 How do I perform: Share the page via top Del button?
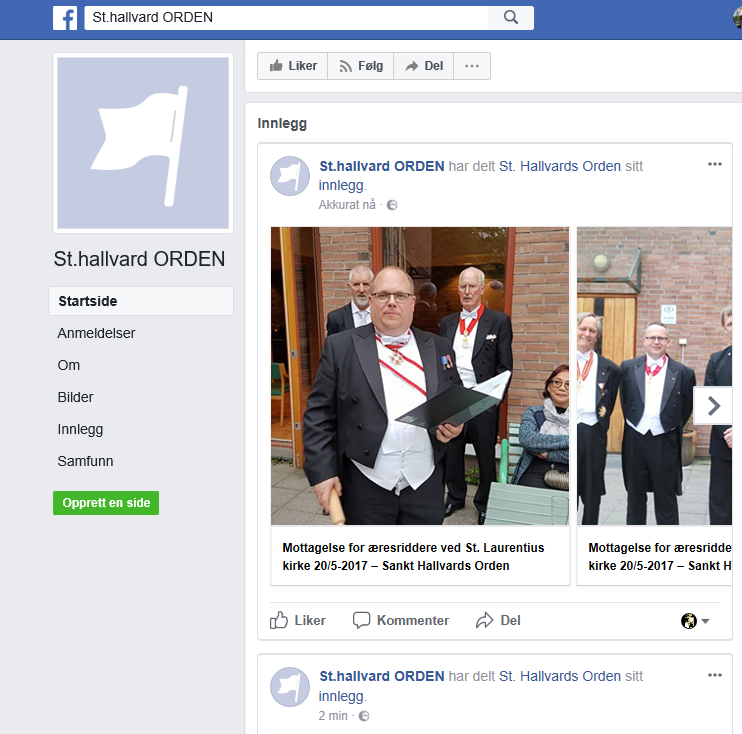coord(424,66)
